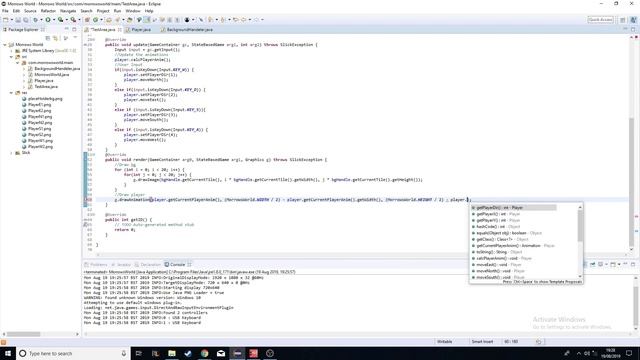Click the Quick Access field
This screenshot has width=640, height=360.
click(600, 20)
